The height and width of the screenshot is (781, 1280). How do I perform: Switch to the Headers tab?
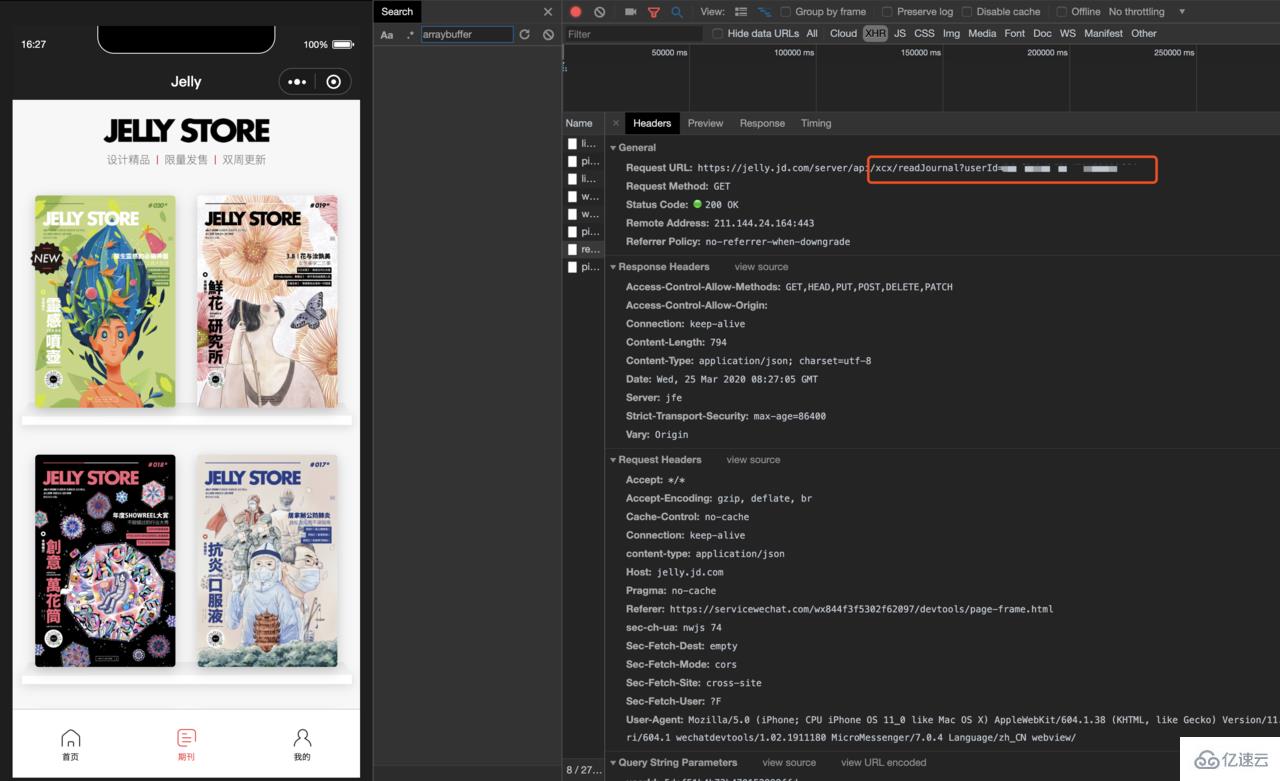(x=652, y=123)
